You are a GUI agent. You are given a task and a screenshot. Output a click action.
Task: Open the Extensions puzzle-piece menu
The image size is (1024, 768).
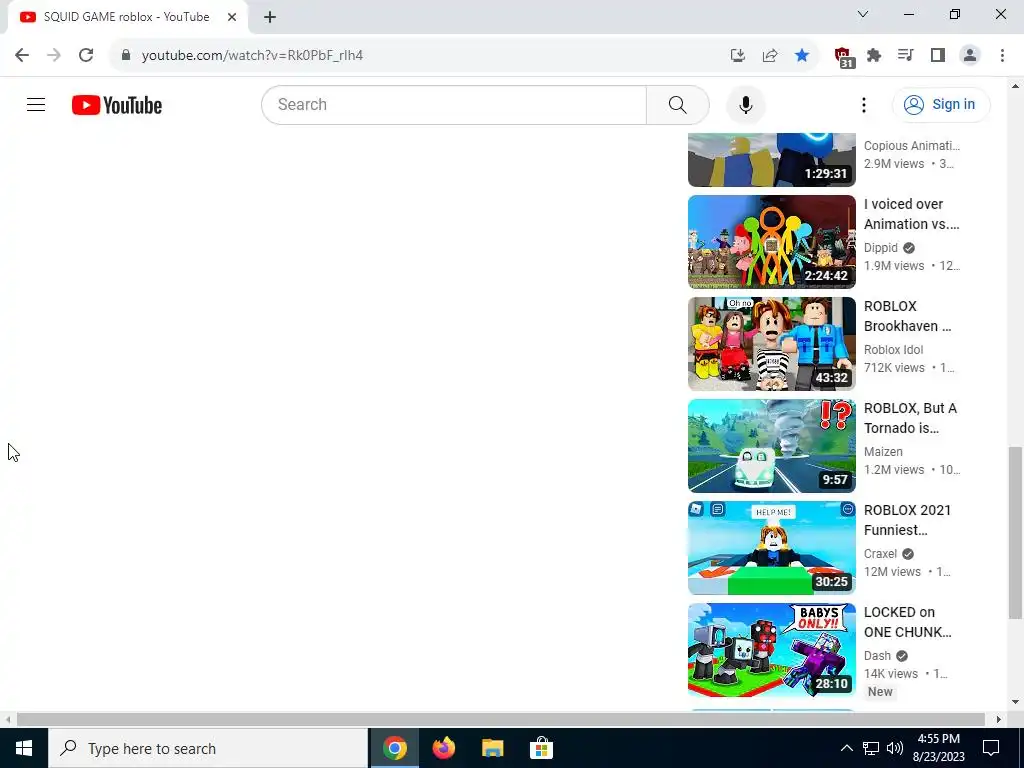pyautogui.click(x=874, y=55)
